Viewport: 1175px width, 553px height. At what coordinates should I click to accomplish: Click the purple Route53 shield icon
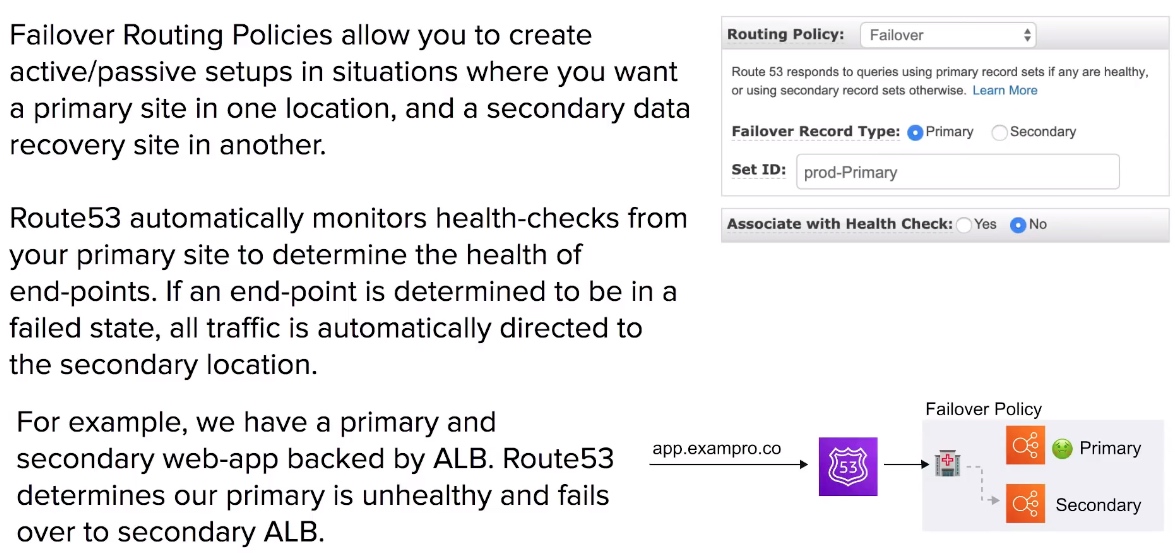pos(848,466)
